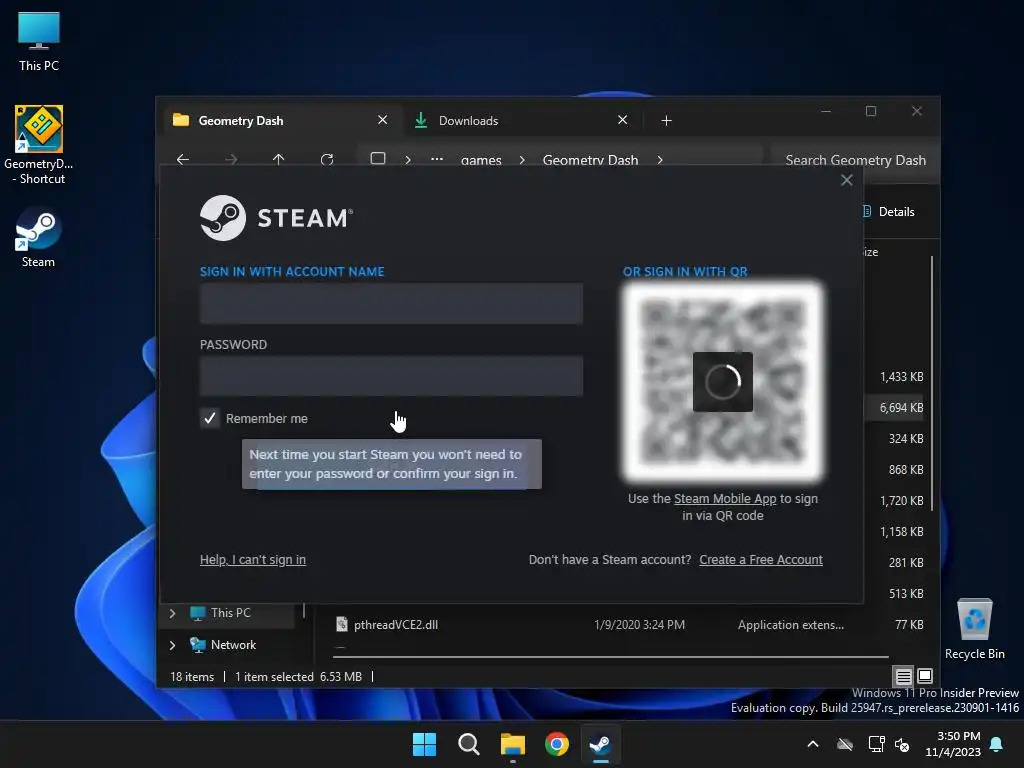Click the cloud sync tray icon

coord(845,744)
